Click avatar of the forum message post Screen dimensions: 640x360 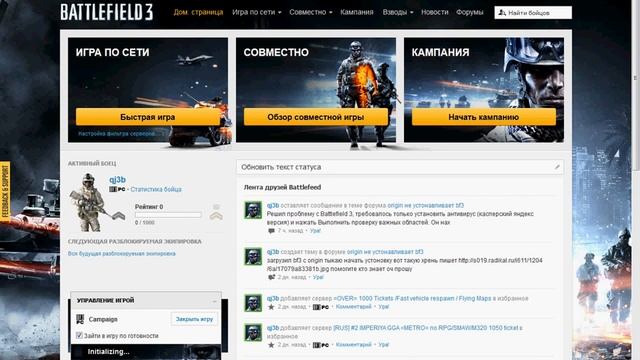253,210
